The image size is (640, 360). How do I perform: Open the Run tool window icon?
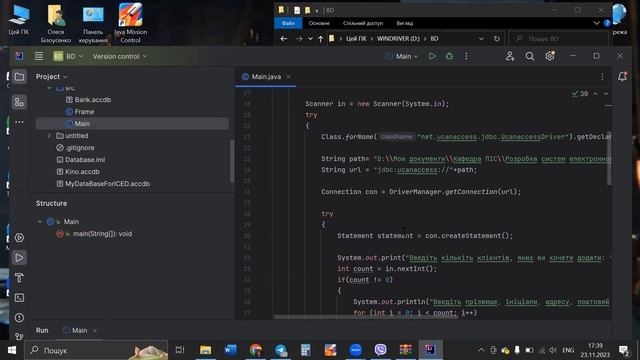click(19, 258)
